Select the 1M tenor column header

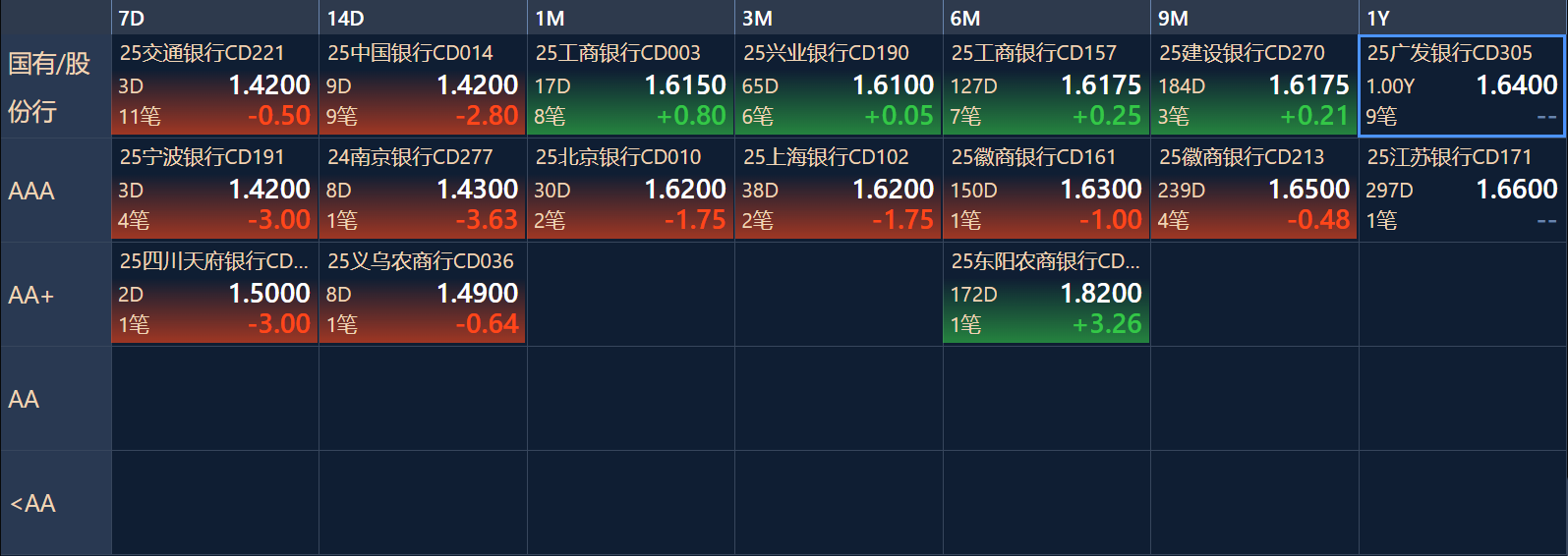coord(630,18)
